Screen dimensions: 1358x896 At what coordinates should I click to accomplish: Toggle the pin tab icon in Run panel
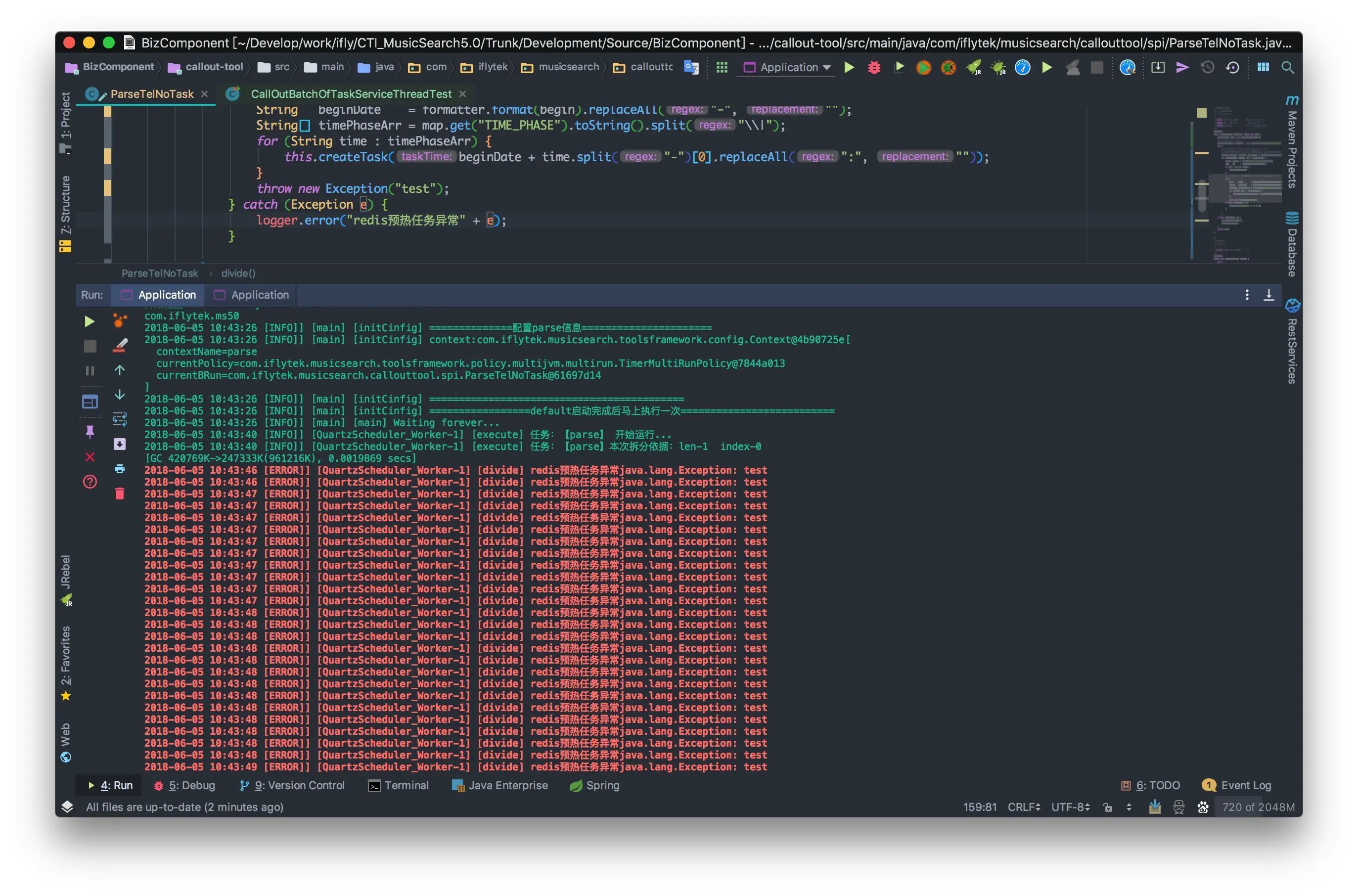(90, 432)
